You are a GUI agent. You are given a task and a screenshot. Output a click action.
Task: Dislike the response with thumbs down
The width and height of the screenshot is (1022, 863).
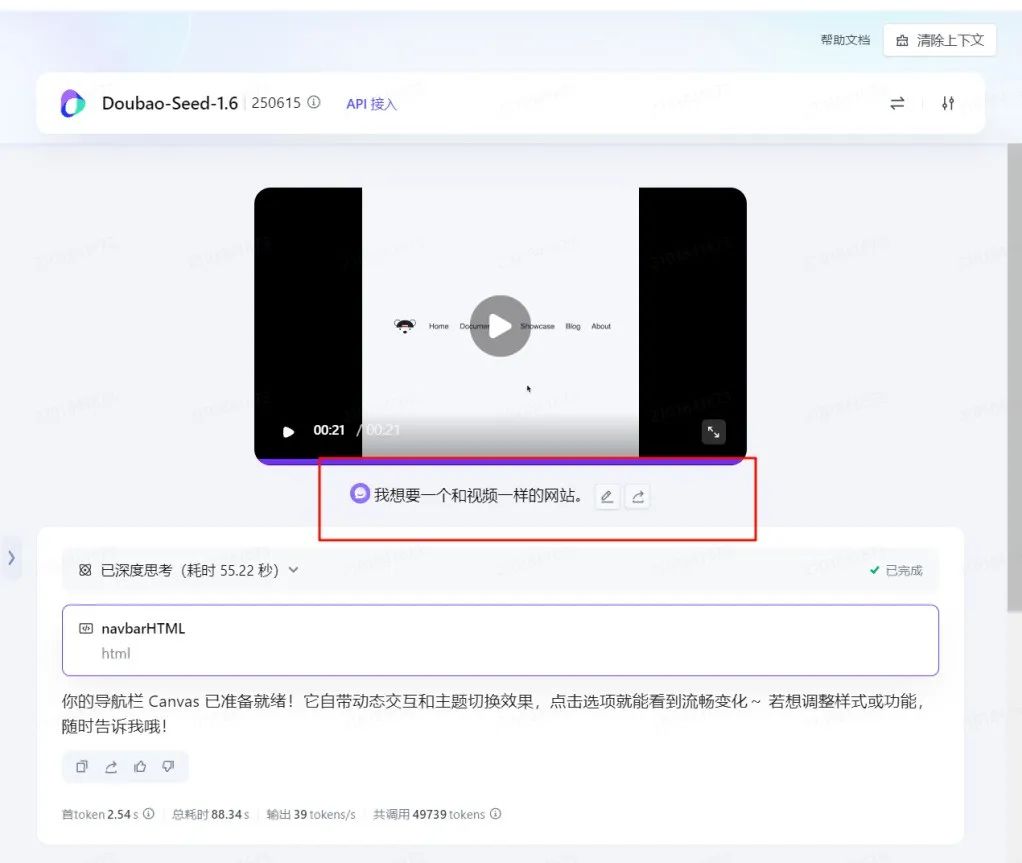click(x=168, y=767)
